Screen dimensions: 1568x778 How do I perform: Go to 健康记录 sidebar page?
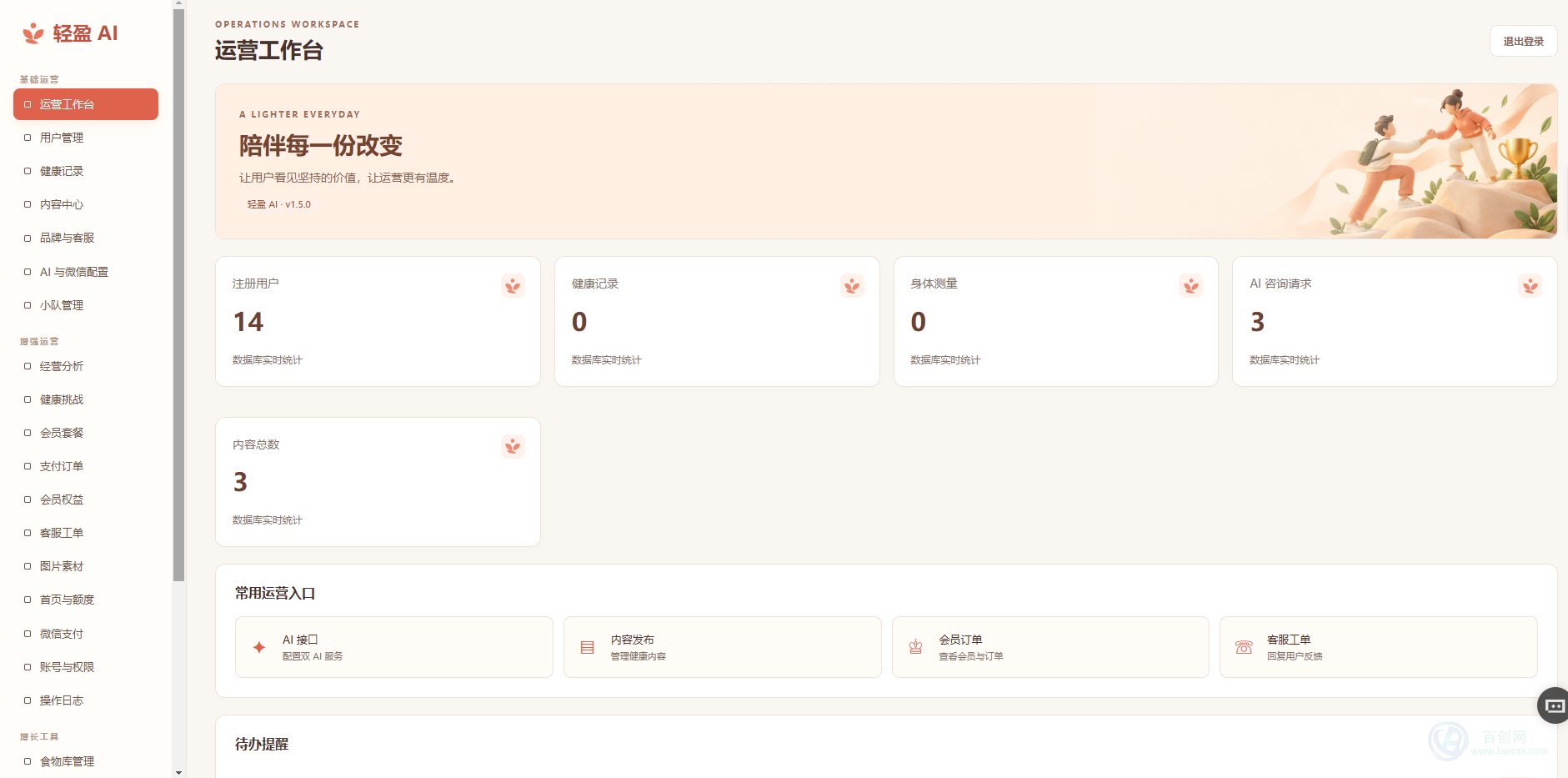click(86, 171)
